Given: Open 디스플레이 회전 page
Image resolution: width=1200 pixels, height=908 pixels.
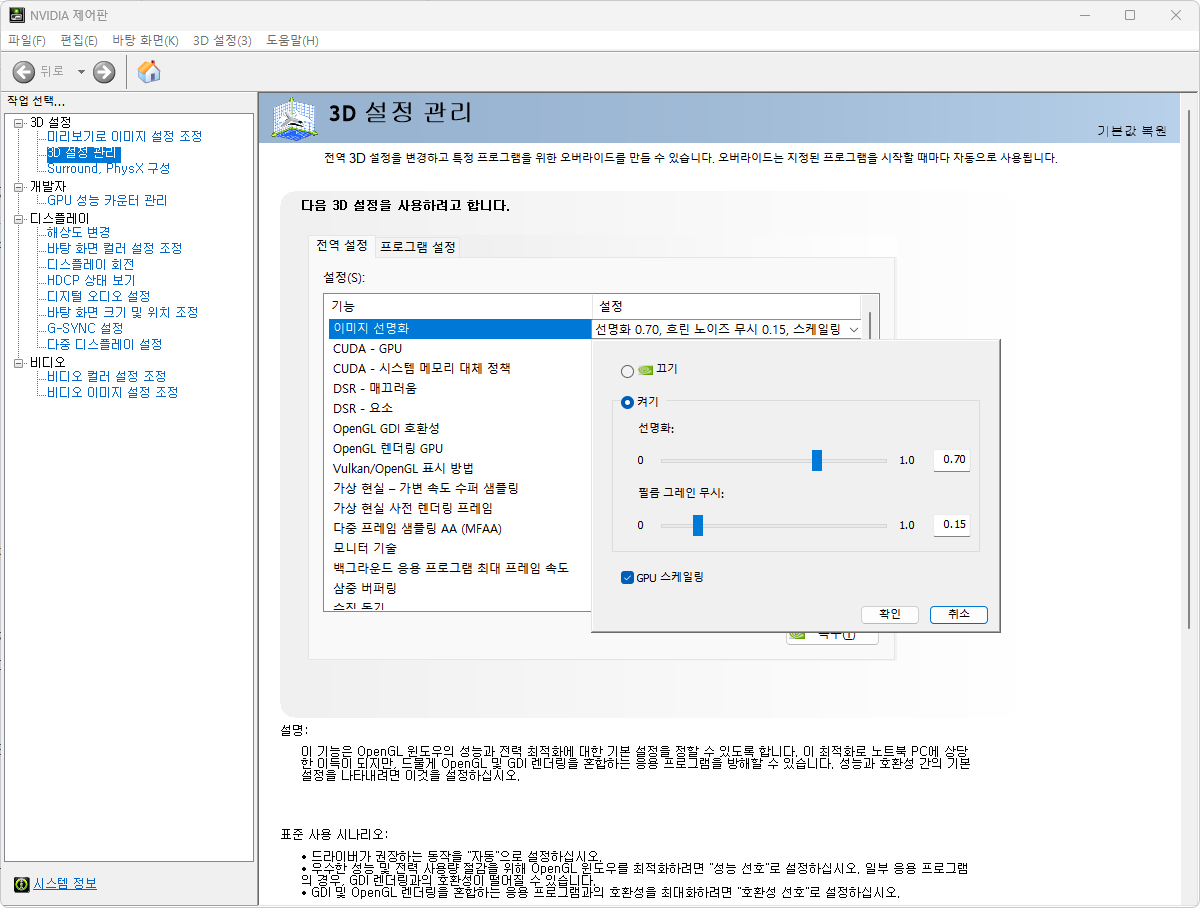Looking at the screenshot, I should click(x=91, y=265).
